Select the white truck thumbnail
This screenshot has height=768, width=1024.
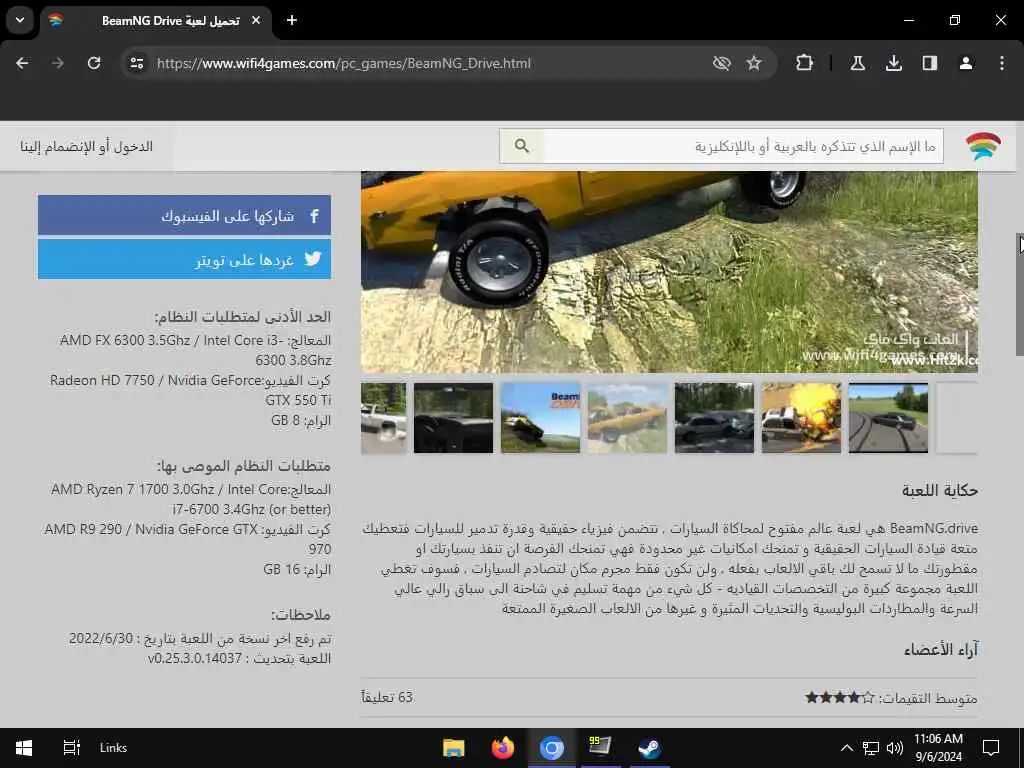383,418
